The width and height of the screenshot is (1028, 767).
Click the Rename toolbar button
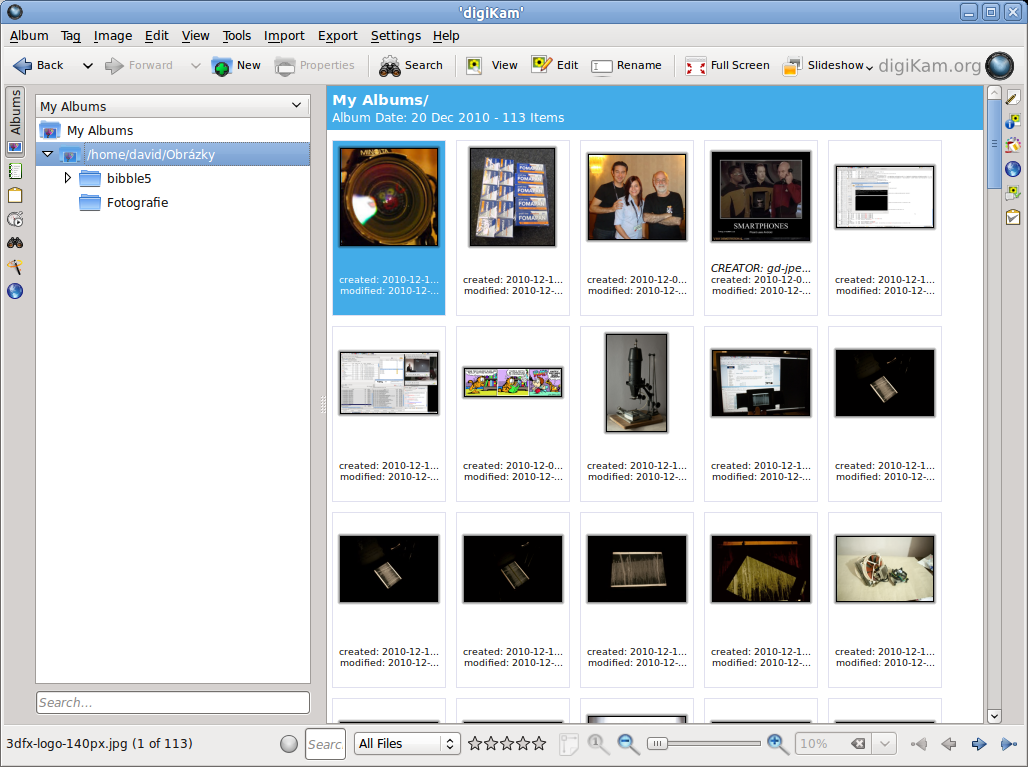tap(627, 65)
